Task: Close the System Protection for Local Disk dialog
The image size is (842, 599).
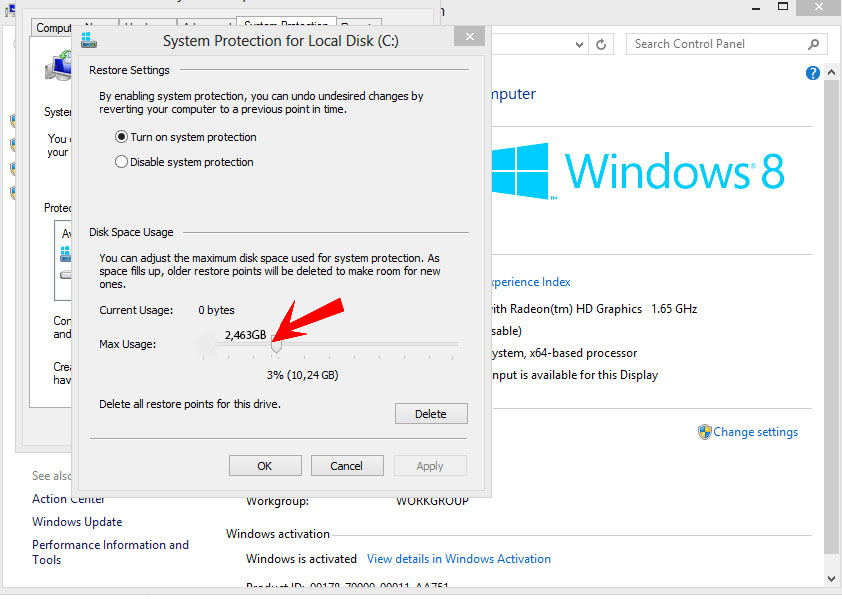Action: [469, 37]
